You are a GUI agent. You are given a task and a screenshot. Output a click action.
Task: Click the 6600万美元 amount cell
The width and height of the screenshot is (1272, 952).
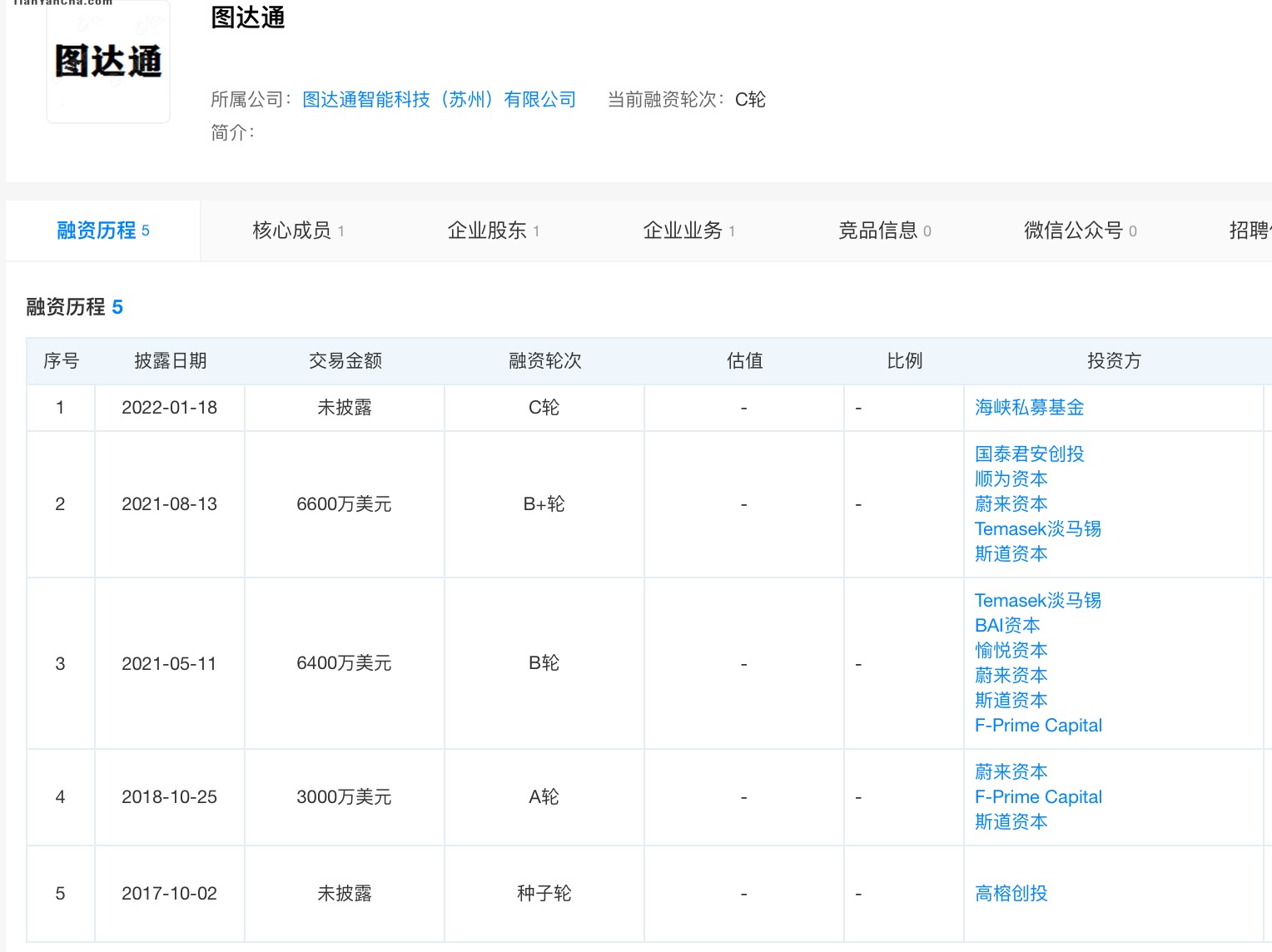(344, 504)
